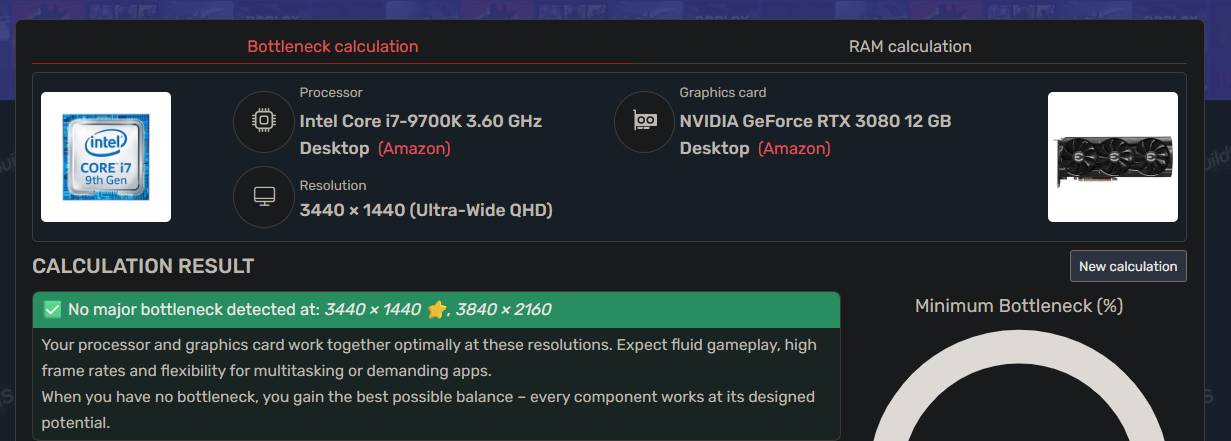1231x441 pixels.
Task: Click the Minimum Bottleneck (%) title
Action: (1019, 306)
